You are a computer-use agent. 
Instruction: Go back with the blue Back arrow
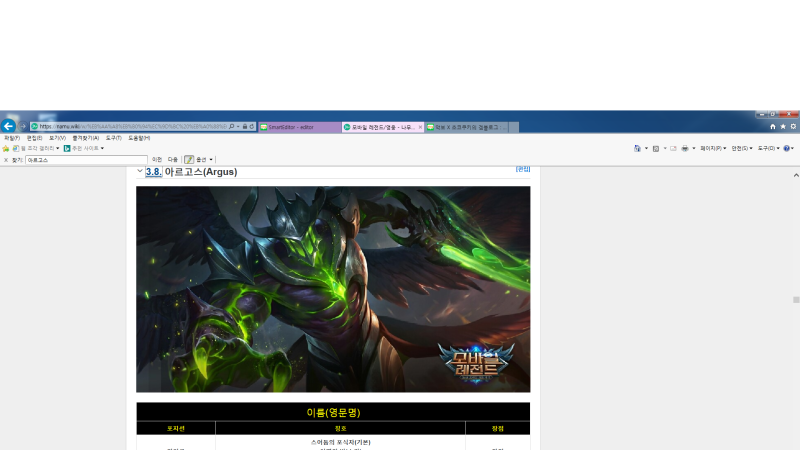(x=8, y=126)
